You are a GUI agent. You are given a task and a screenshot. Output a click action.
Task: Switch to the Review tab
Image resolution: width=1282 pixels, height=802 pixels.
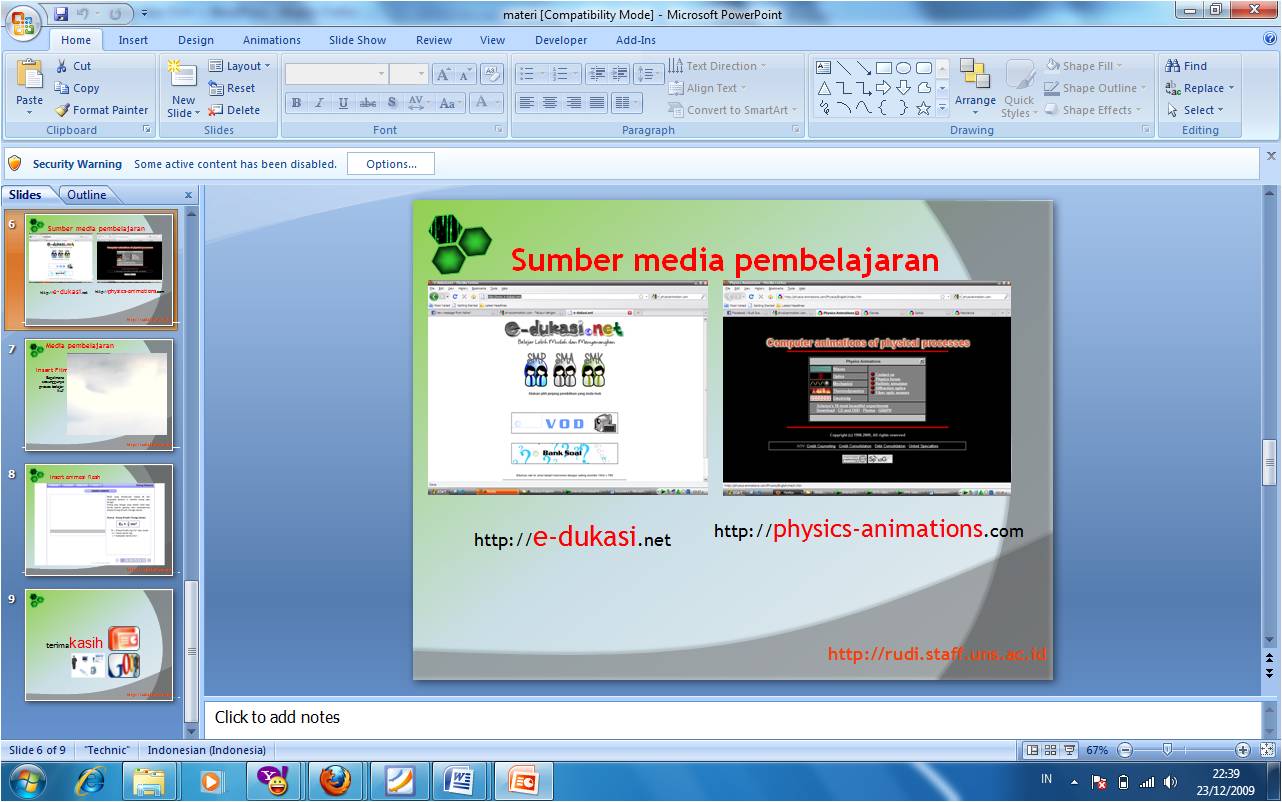click(434, 40)
